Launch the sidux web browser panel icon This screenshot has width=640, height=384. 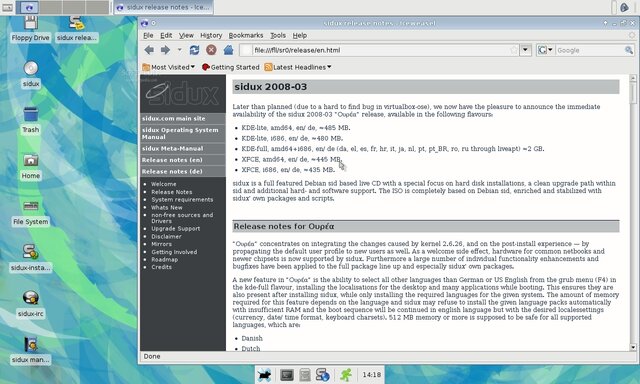coord(322,375)
